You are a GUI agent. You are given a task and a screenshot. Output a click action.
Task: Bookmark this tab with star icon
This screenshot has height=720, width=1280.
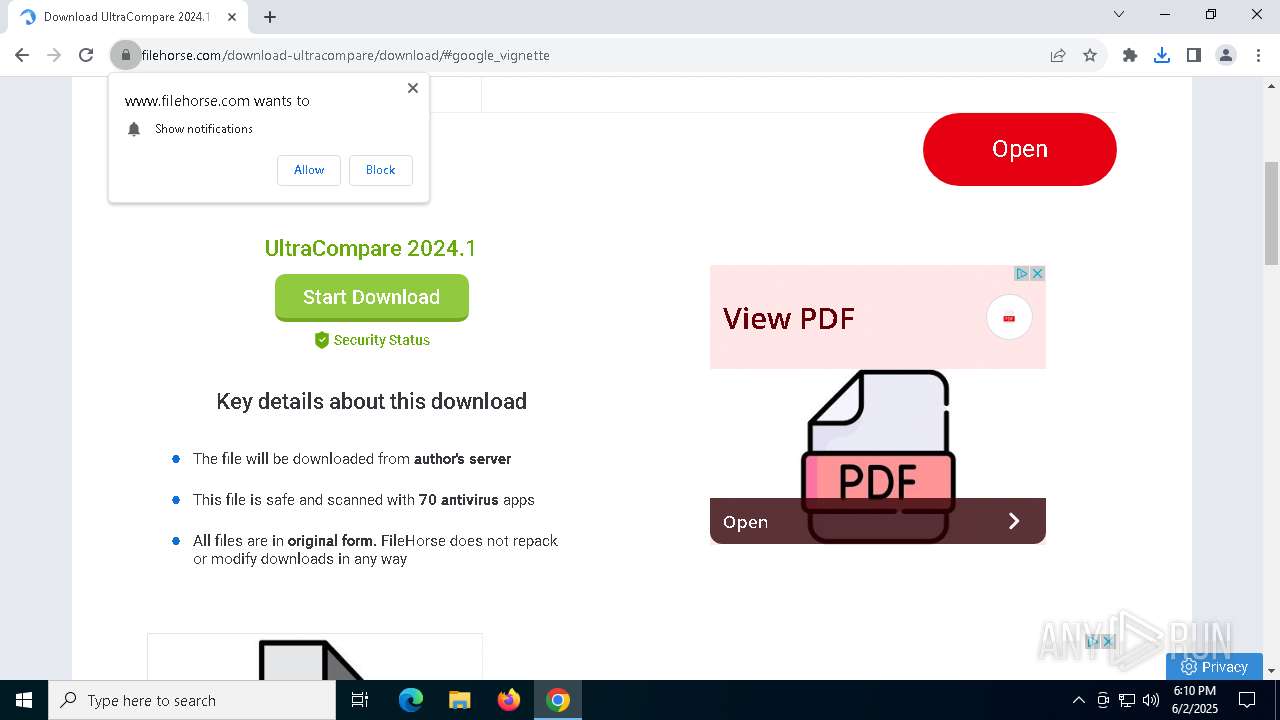click(1090, 55)
